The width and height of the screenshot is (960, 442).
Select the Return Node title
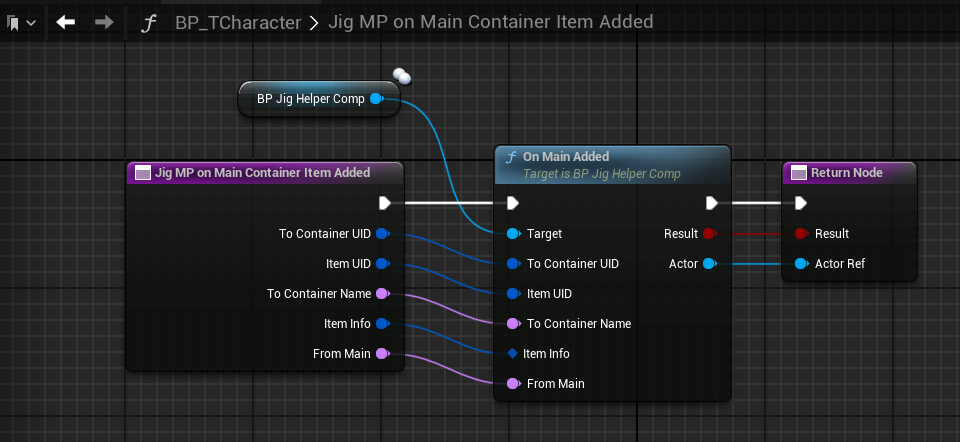847,173
